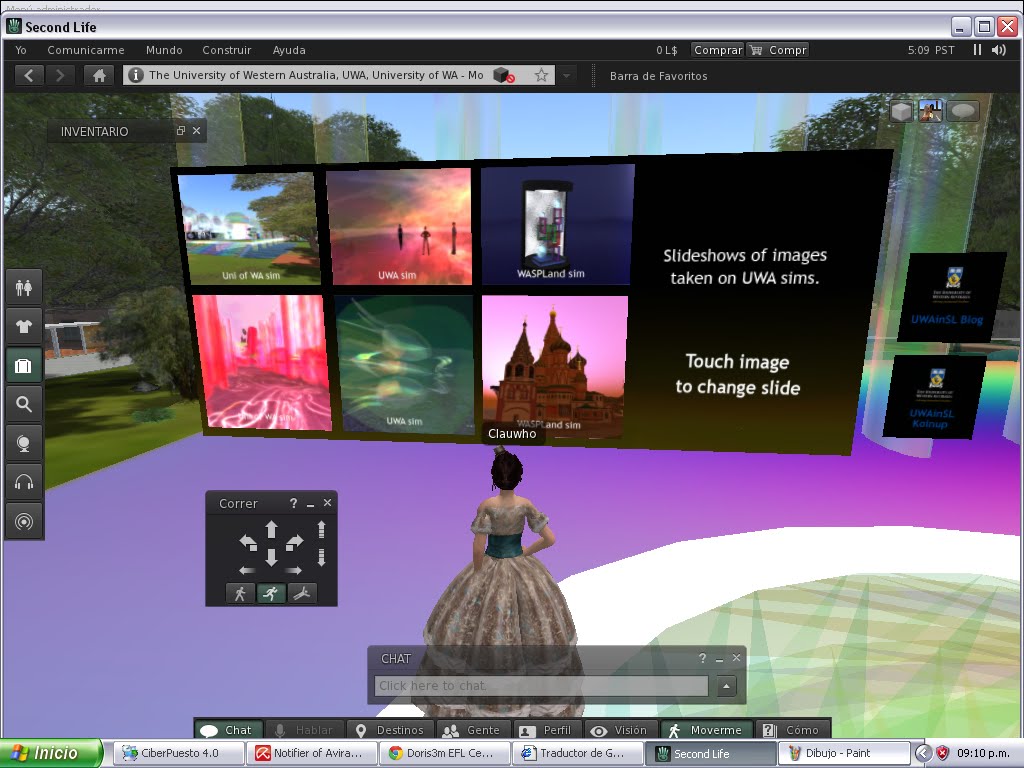Image resolution: width=1024 pixels, height=768 pixels.
Task: Show location info via the 'i' icon
Action: (x=135, y=75)
